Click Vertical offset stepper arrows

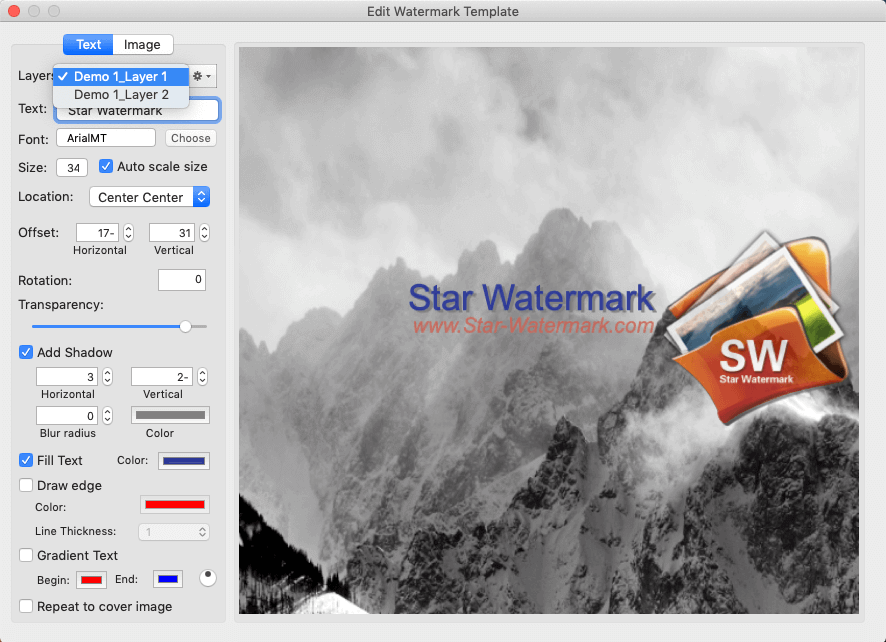coord(205,233)
